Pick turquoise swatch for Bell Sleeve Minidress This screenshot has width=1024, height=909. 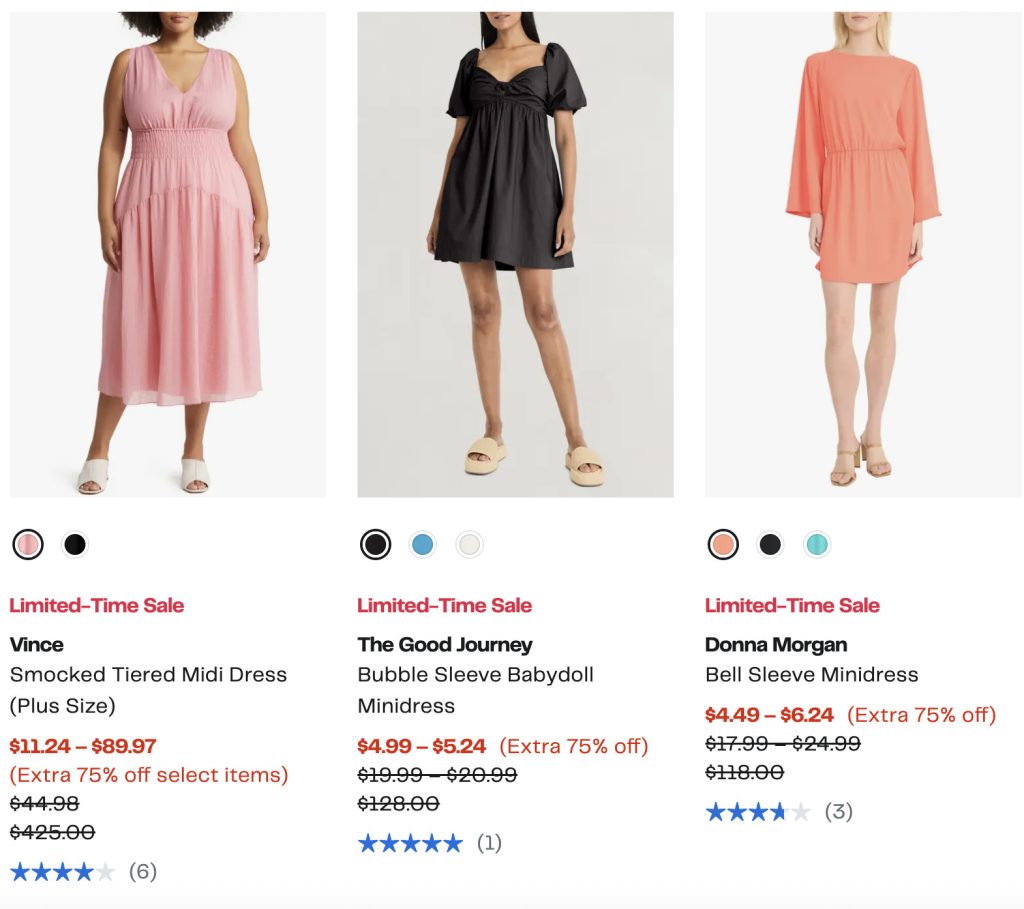(817, 545)
